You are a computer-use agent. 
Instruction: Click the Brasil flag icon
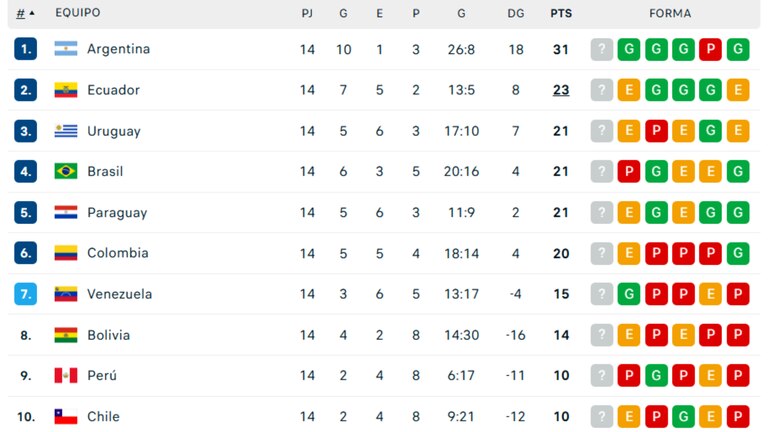pyautogui.click(x=66, y=171)
